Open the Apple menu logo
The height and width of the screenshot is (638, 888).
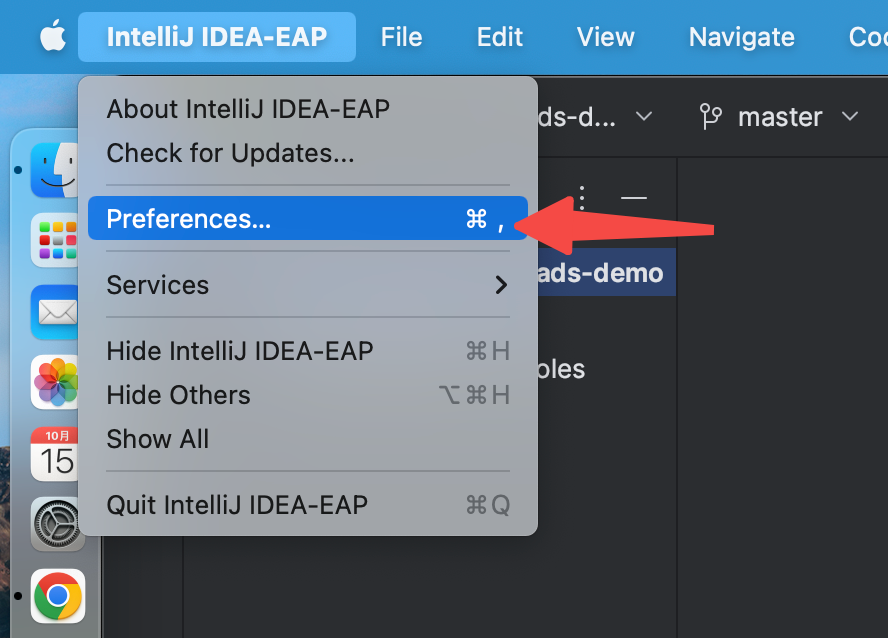point(53,36)
